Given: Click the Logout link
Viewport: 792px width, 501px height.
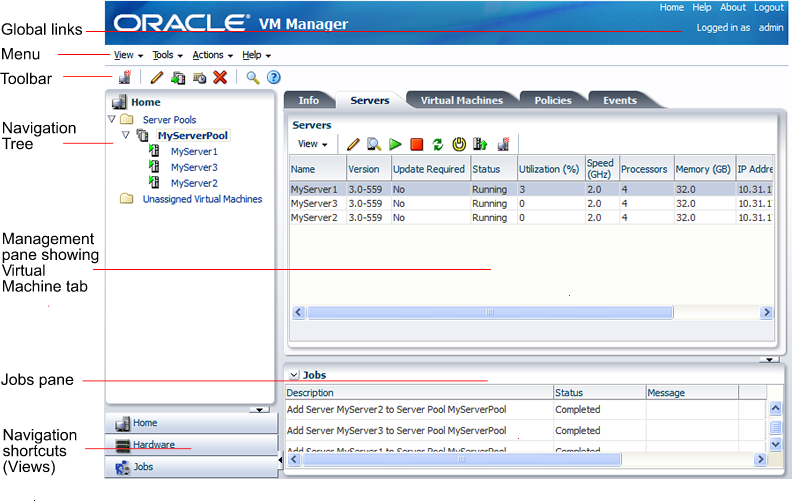Looking at the screenshot, I should point(769,8).
